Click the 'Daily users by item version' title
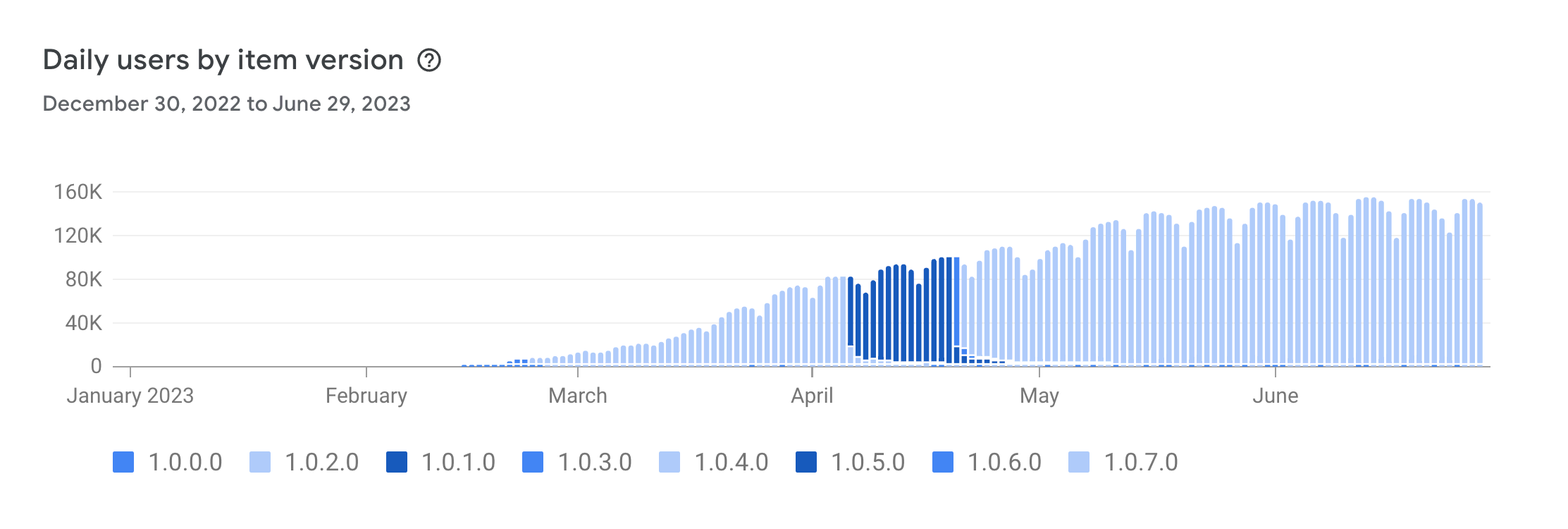 [223, 61]
